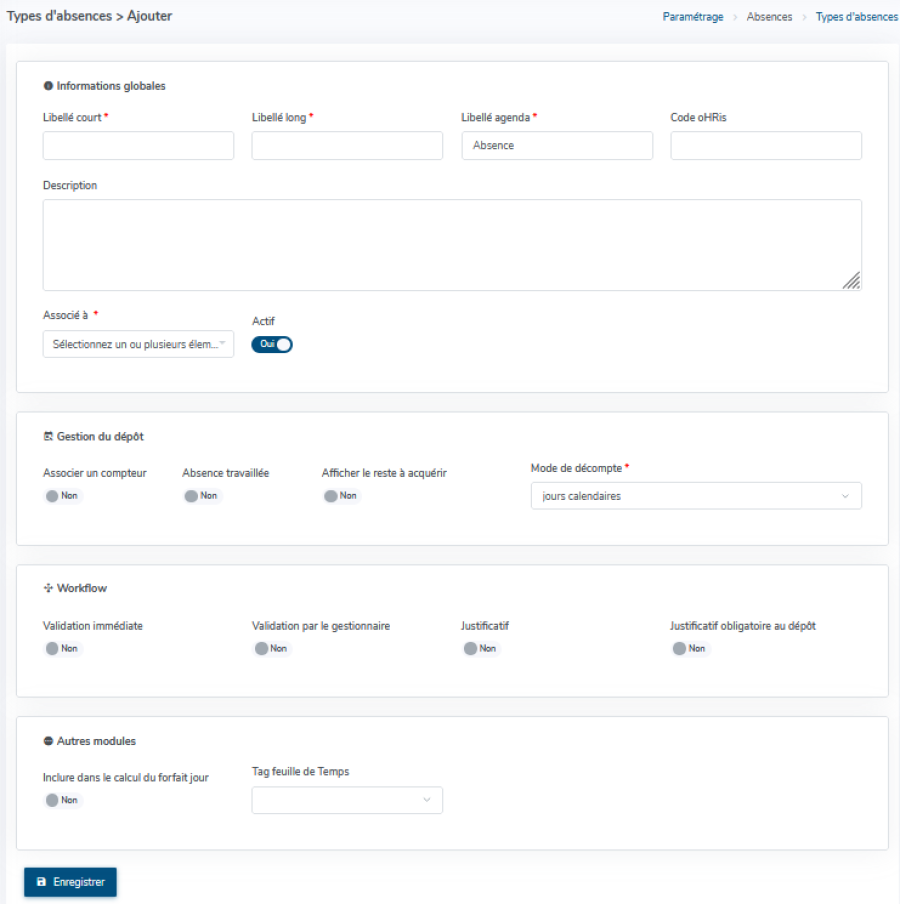Open the Mode de décompte dropdown
Viewport: 900px width, 904px height.
pyautogui.click(x=696, y=496)
